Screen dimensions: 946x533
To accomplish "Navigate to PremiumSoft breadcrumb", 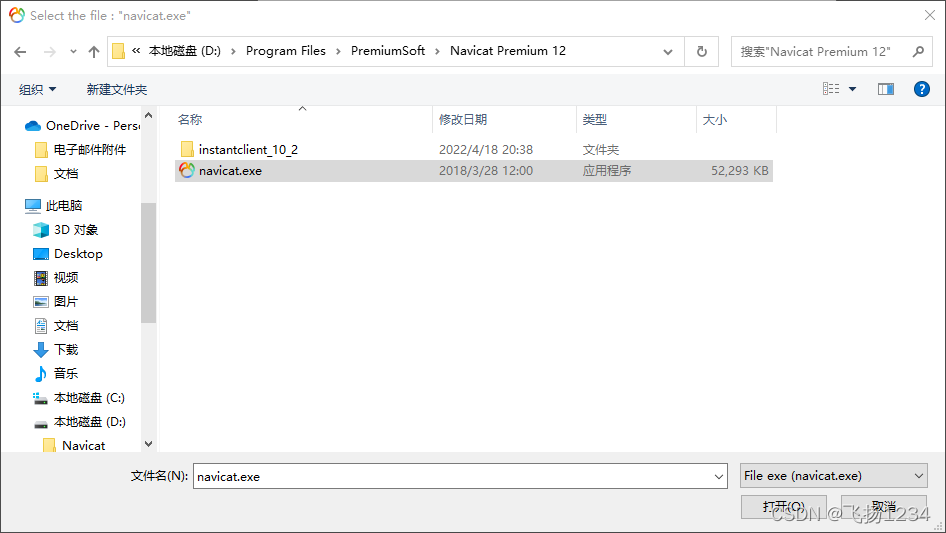I will coord(388,51).
